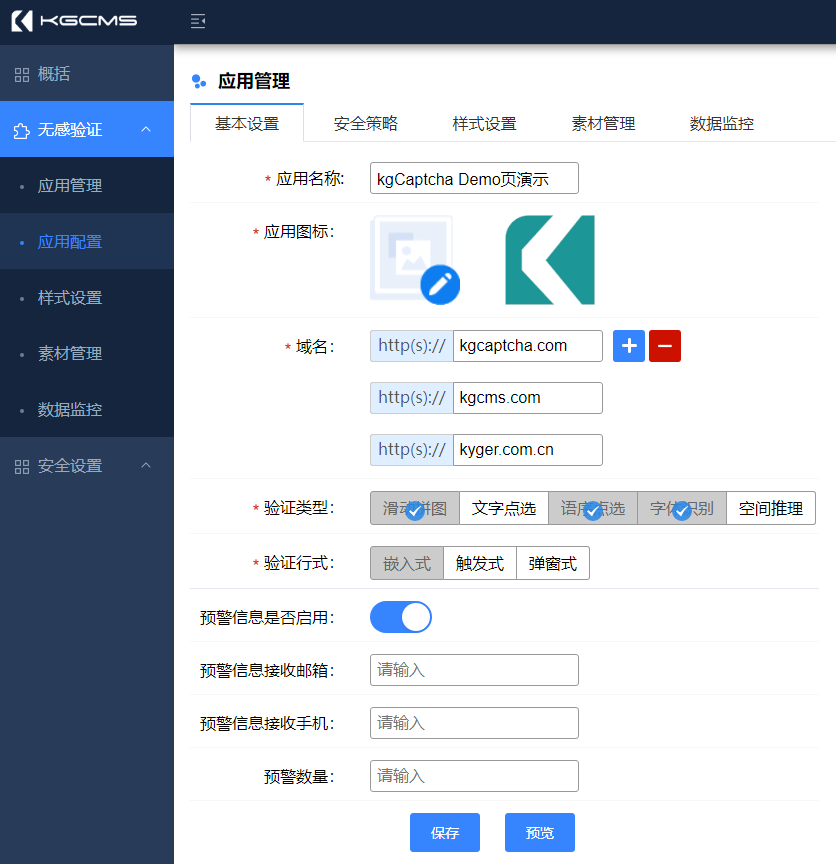
Task: Select the 弹窗式 verification mode
Action: 553,563
